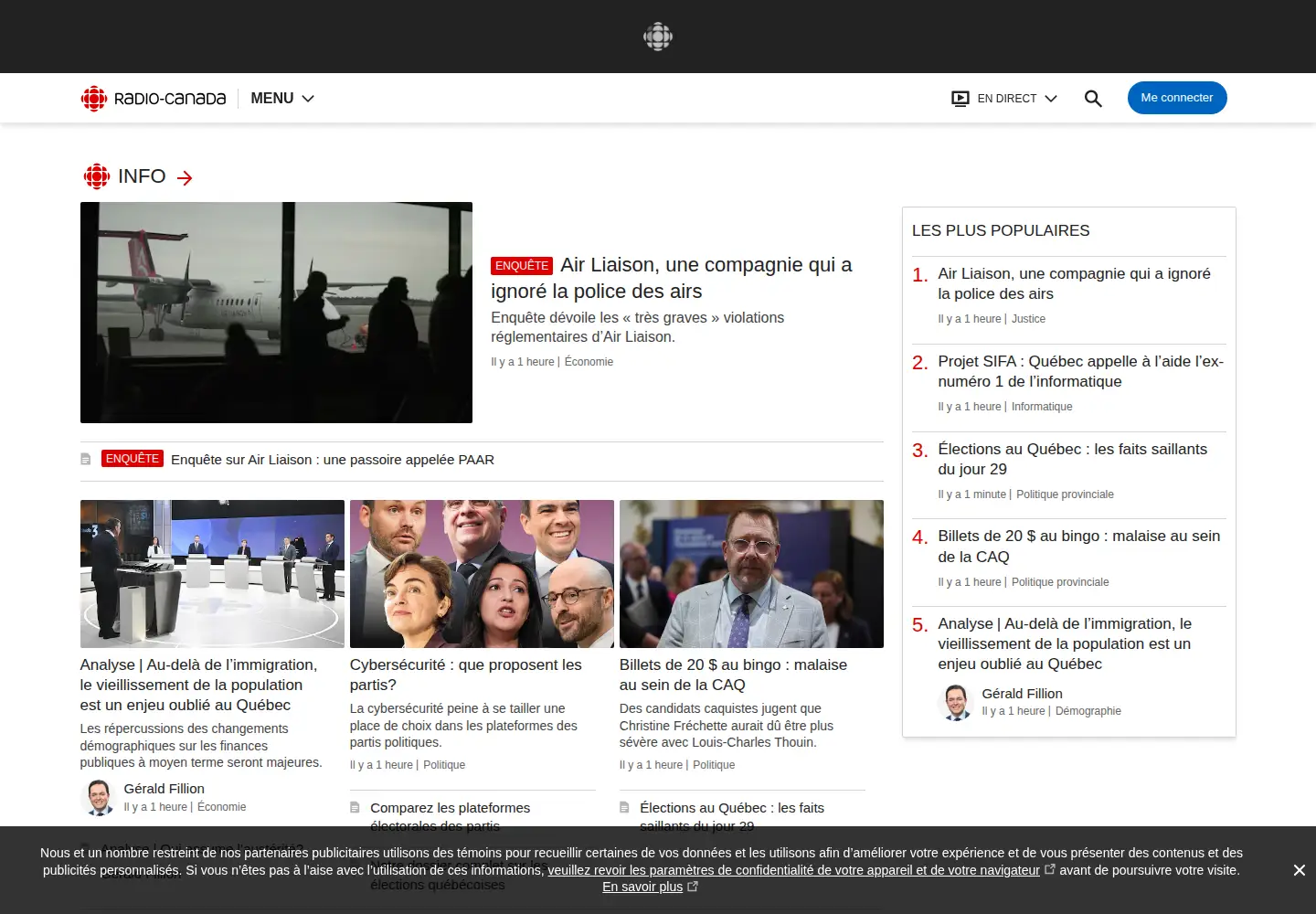The height and width of the screenshot is (914, 1316).
Task: Click document icon beside Comparez les plateformes
Action: [x=356, y=807]
